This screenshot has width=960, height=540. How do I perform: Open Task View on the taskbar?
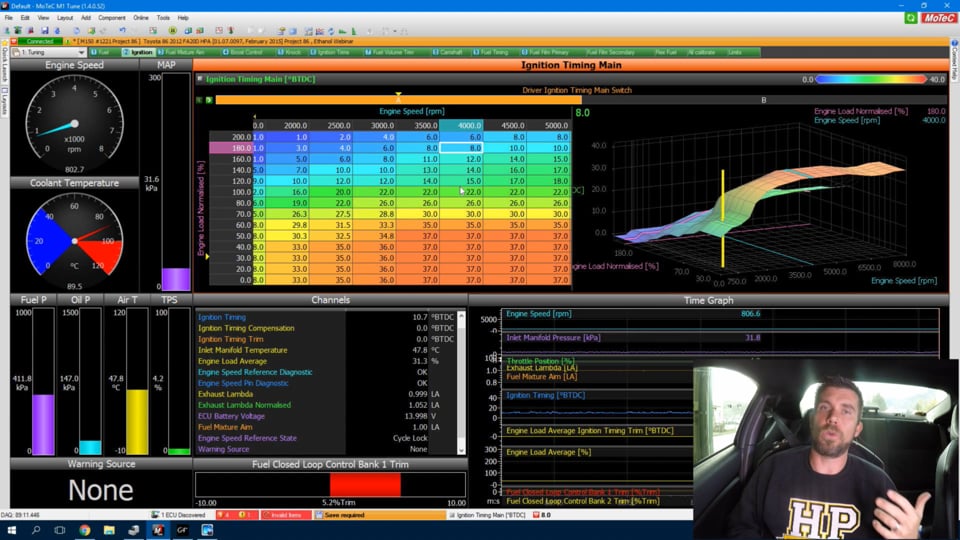[x=59, y=530]
